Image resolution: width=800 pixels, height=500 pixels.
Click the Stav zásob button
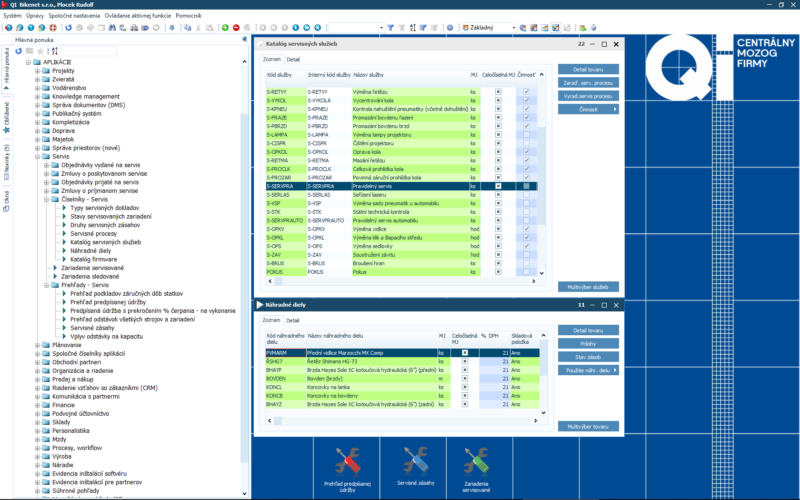click(x=588, y=356)
